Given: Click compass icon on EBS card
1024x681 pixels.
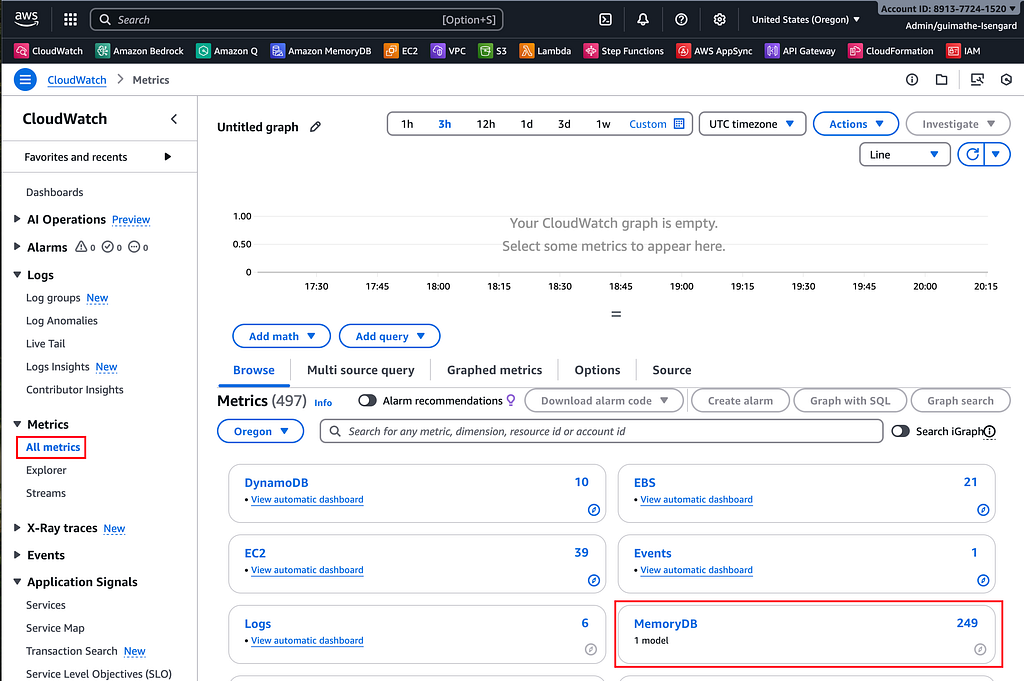Looking at the screenshot, I should 983,510.
